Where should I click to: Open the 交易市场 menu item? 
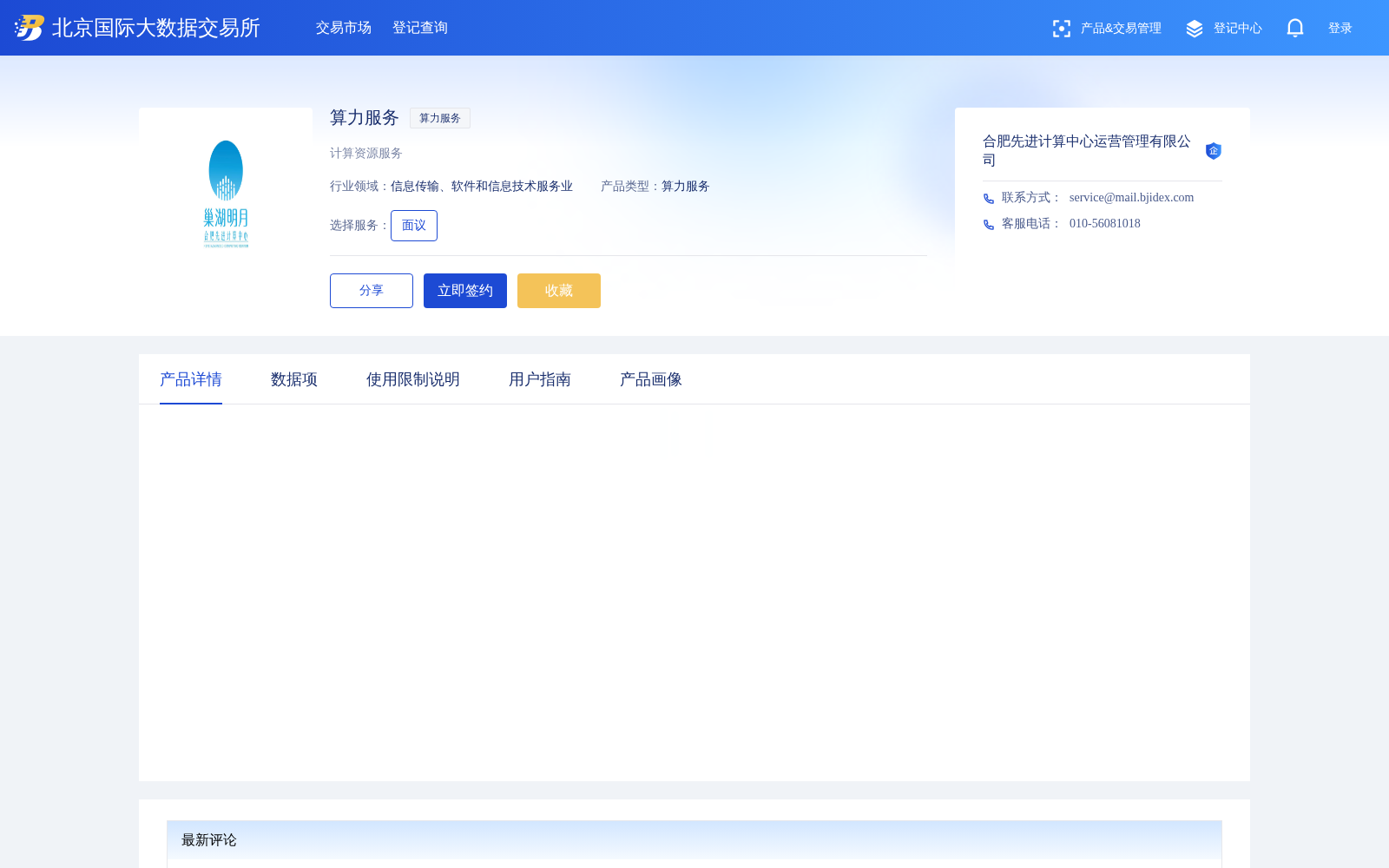344,28
